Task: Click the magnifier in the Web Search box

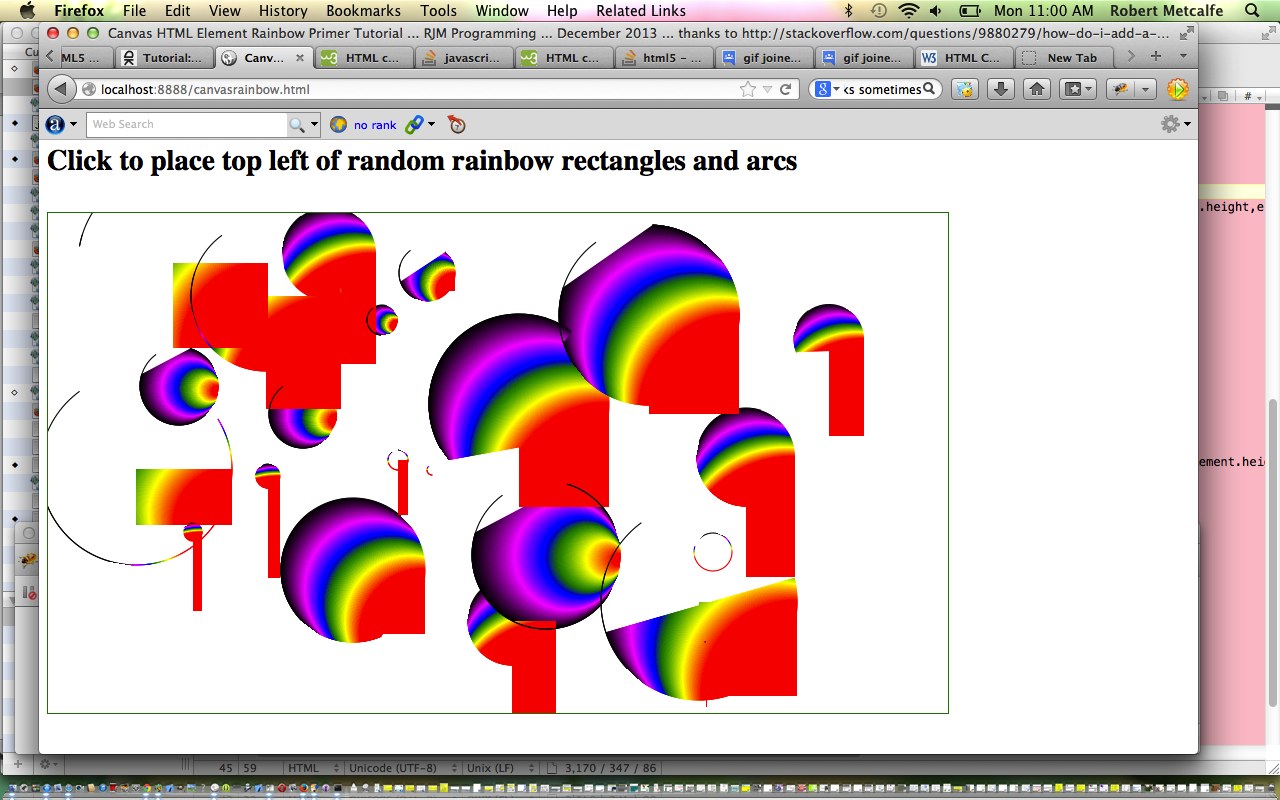Action: tap(297, 124)
